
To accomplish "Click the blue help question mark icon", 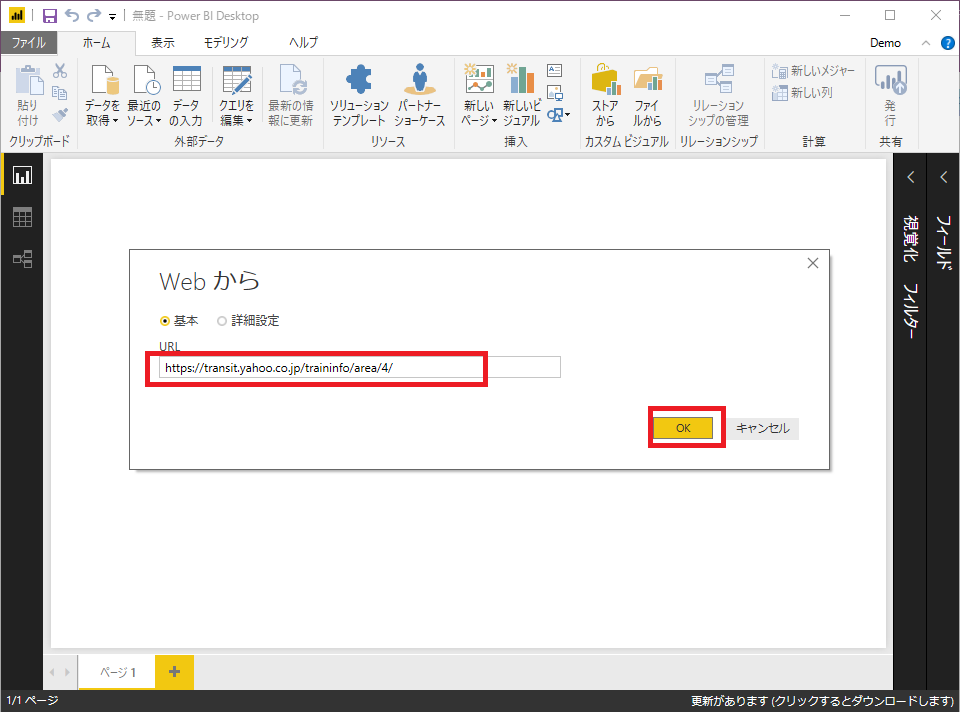I will pyautogui.click(x=947, y=43).
